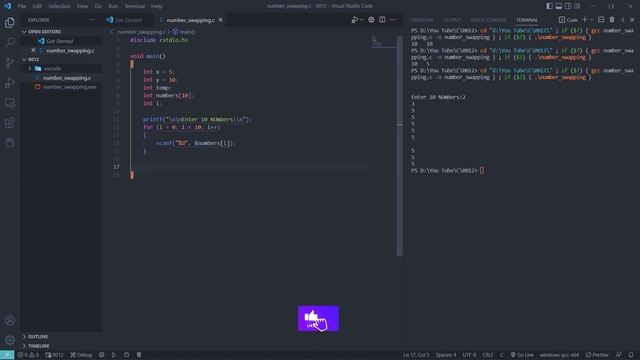The image size is (640, 360).
Task: Open the File menu
Action: [x=22, y=6]
